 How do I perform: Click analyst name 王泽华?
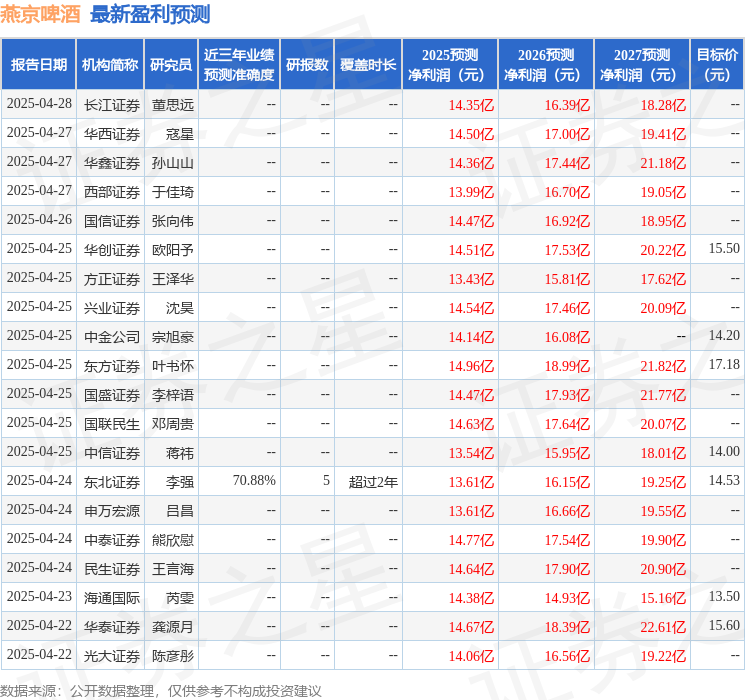click(x=172, y=279)
